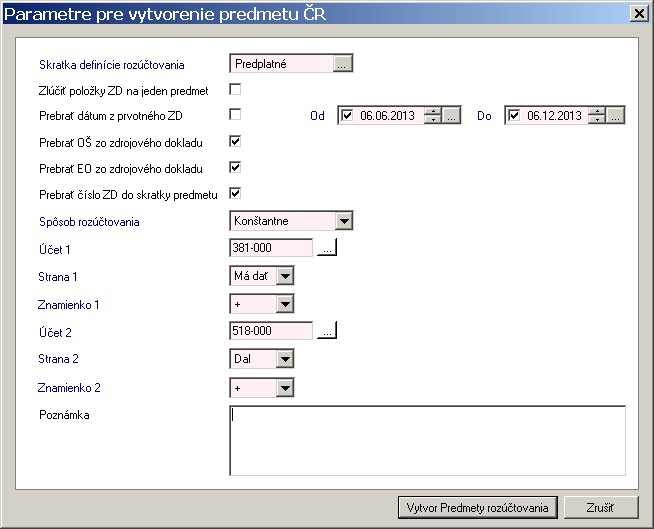Open the Strana 1 dropdown showing Má dať

click(285, 276)
